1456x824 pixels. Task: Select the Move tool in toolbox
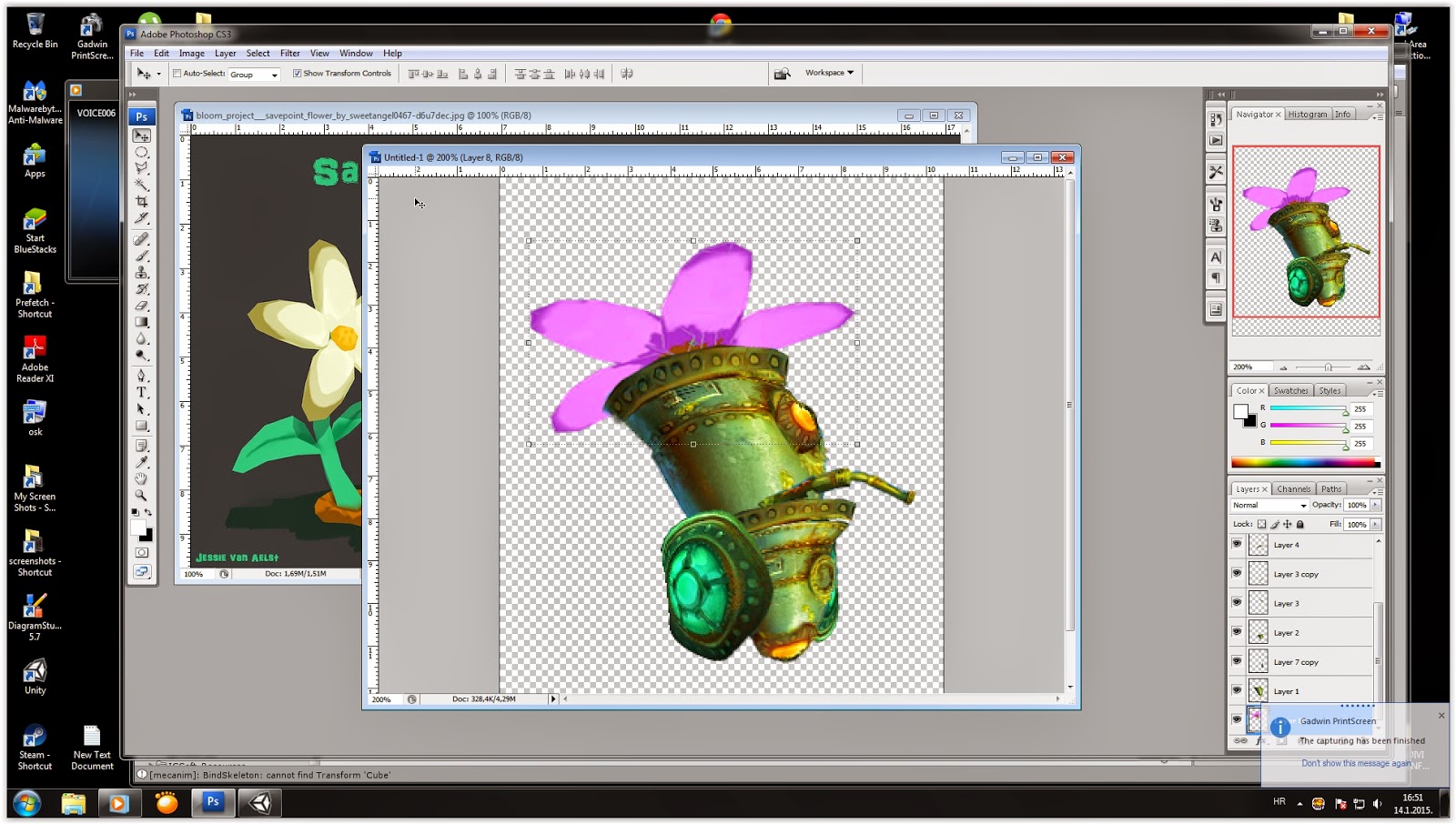tap(142, 136)
